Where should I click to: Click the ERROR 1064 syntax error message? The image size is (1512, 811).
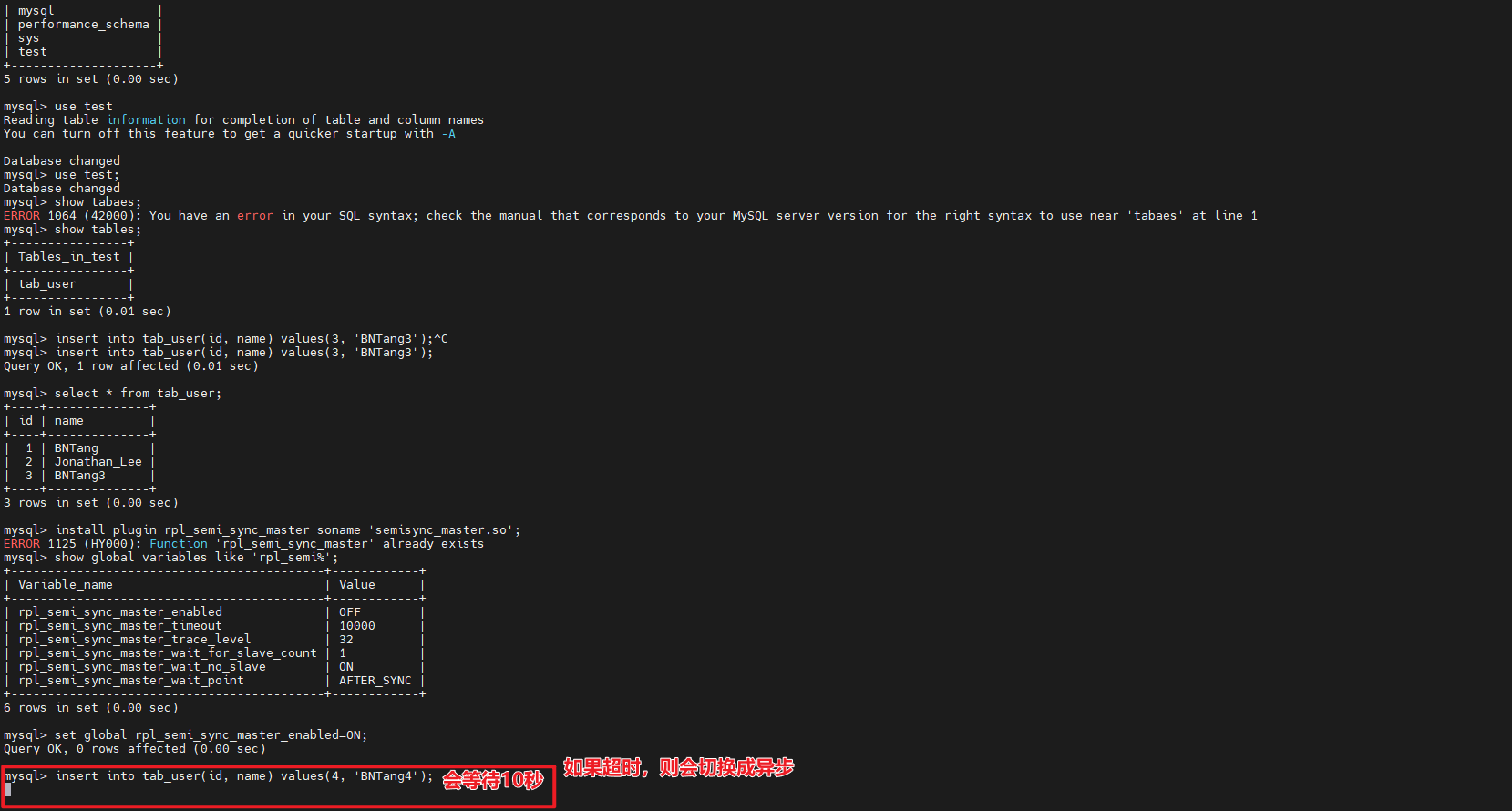click(630, 216)
